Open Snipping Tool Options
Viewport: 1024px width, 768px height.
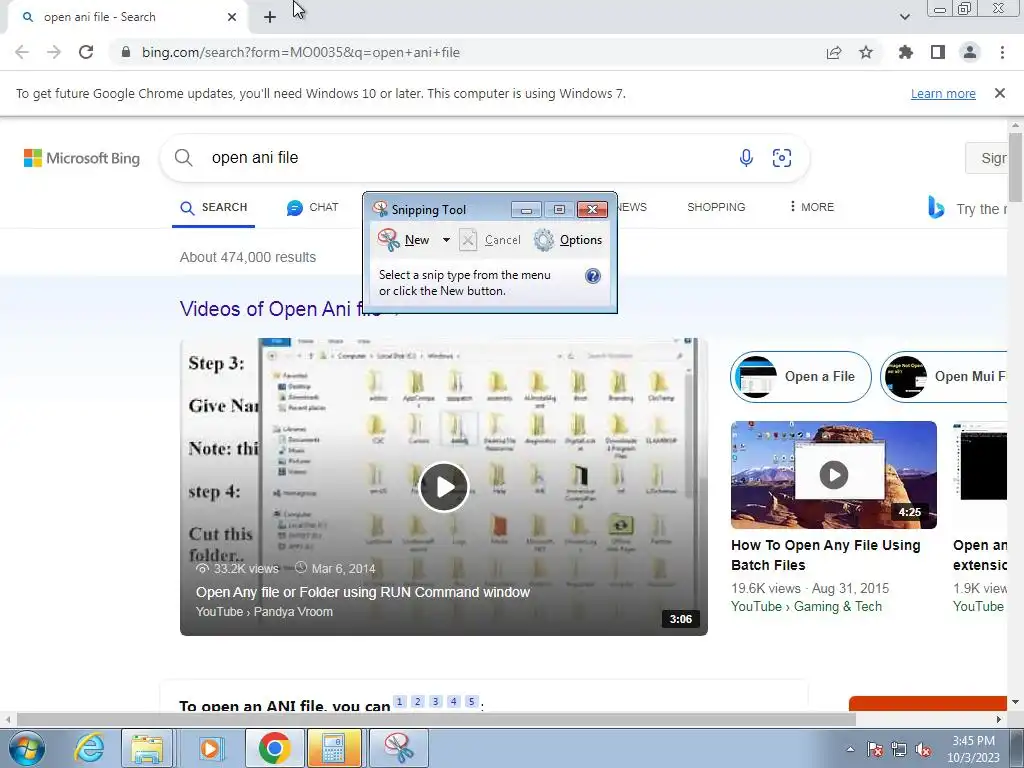[x=568, y=240]
